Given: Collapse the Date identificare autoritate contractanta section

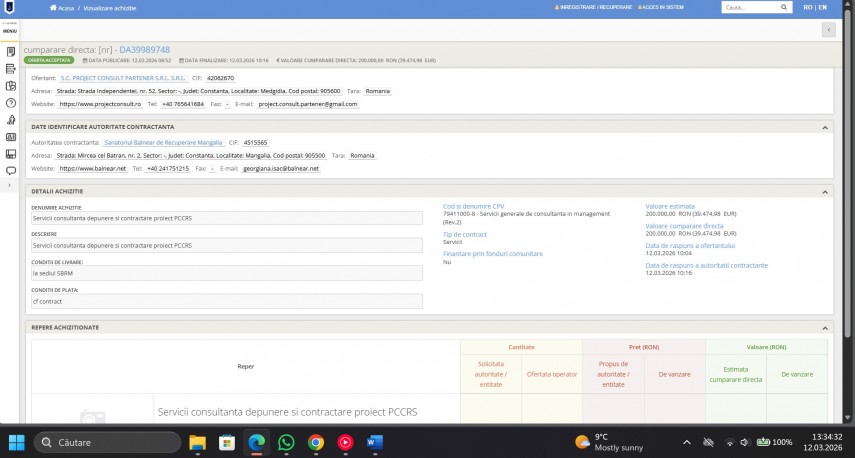Looking at the screenshot, I should tap(826, 127).
